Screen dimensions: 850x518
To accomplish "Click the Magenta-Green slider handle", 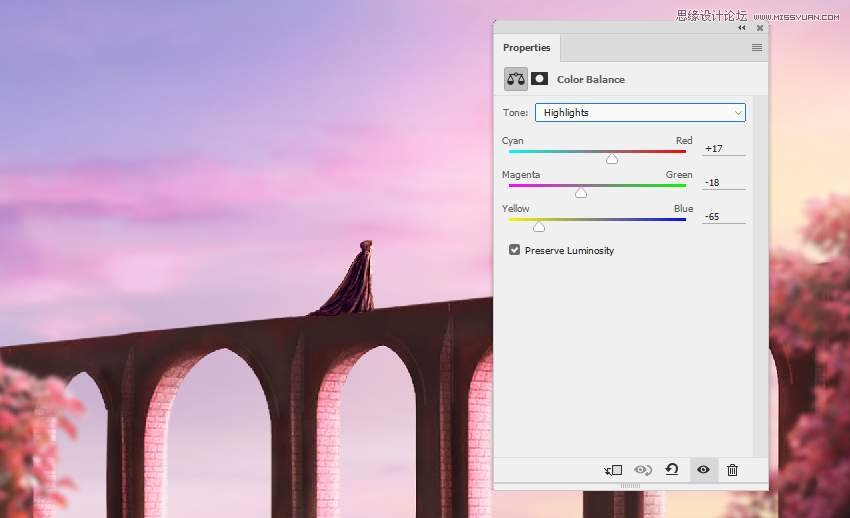I will [x=581, y=193].
